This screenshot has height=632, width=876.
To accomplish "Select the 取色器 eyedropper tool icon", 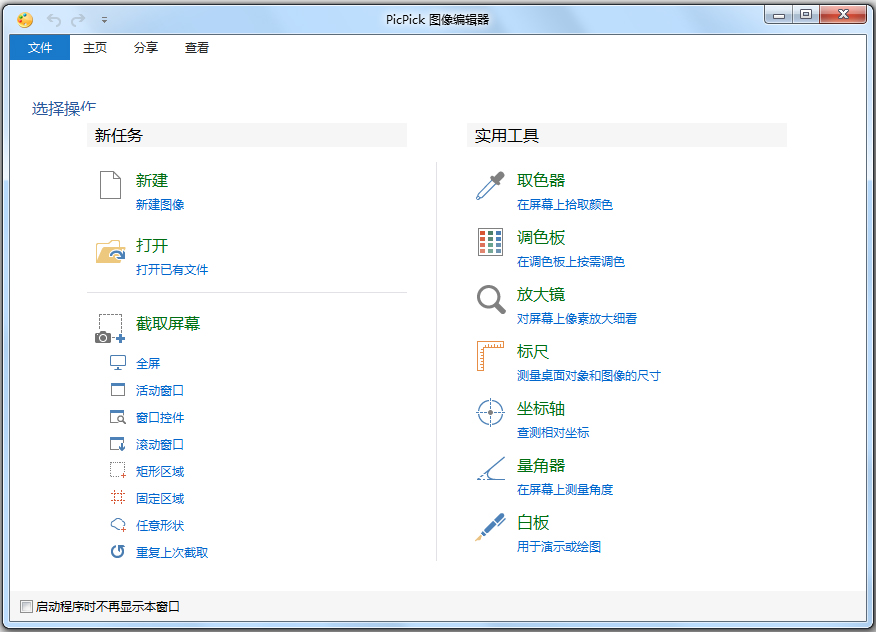I will 489,184.
